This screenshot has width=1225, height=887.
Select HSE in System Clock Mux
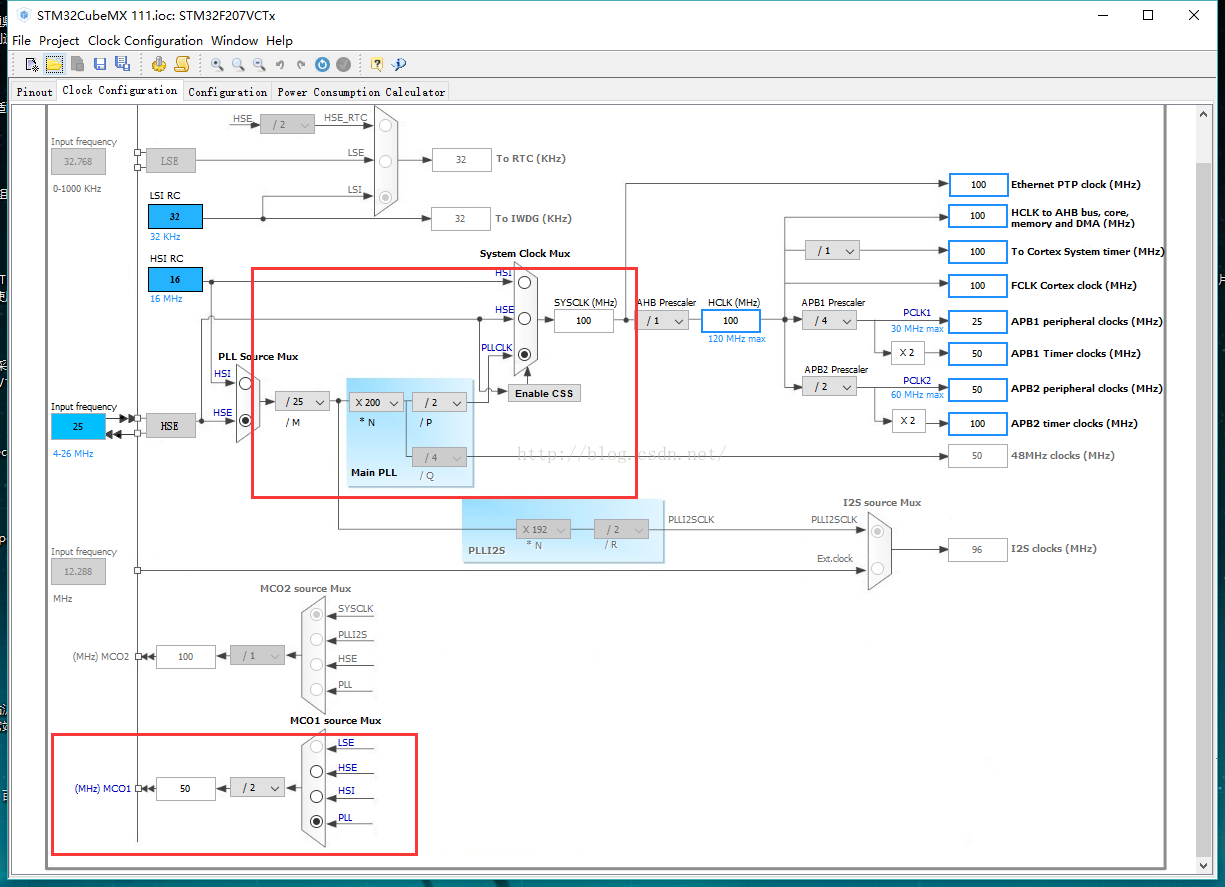524,319
